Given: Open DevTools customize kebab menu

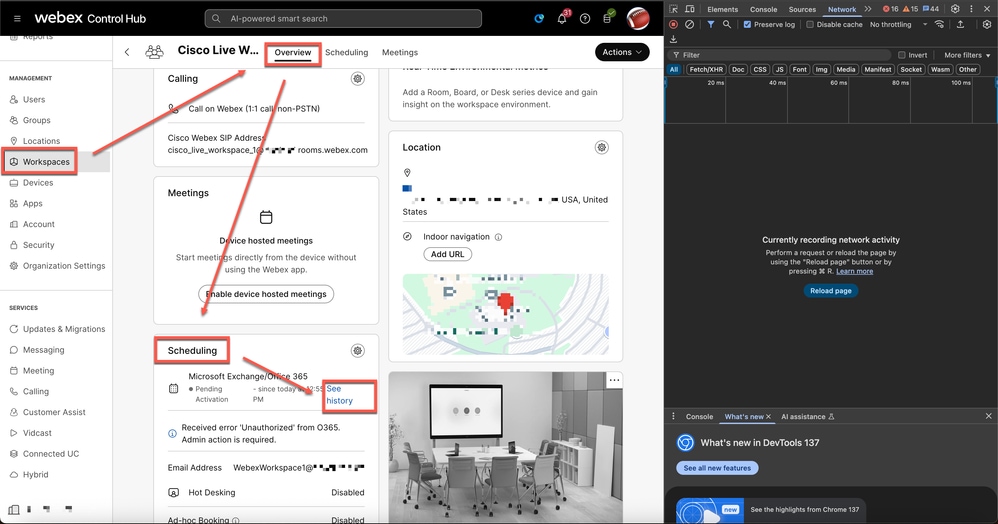Looking at the screenshot, I should (971, 9).
